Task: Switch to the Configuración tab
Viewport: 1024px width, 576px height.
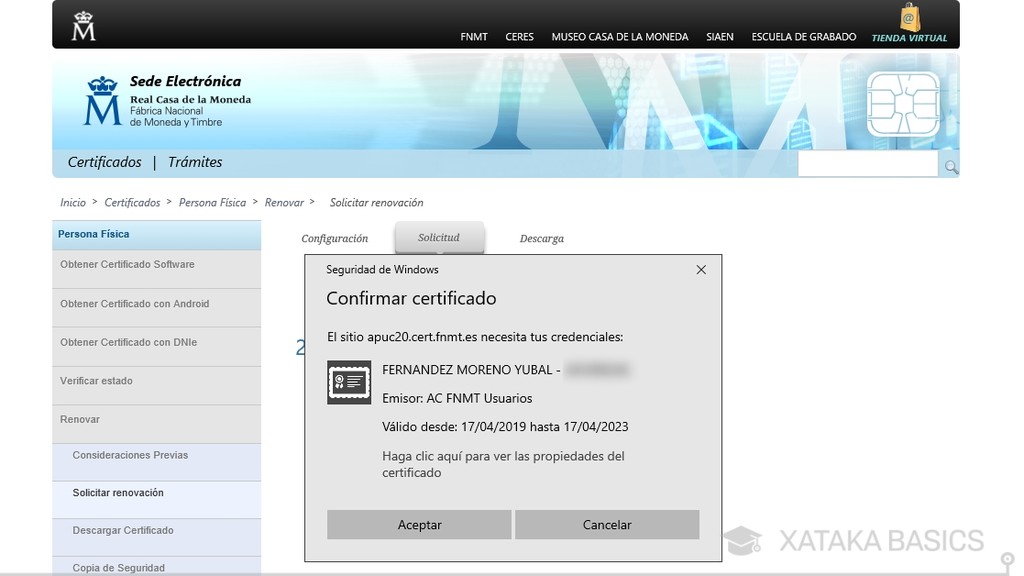Action: click(x=334, y=238)
